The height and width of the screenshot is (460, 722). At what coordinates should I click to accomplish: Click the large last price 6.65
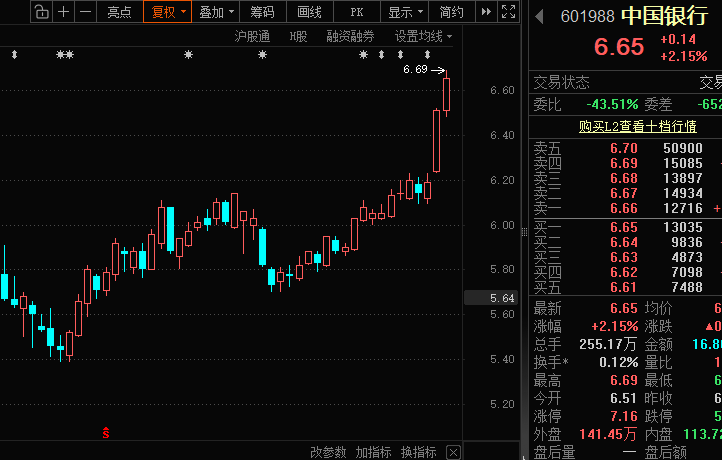click(x=619, y=47)
